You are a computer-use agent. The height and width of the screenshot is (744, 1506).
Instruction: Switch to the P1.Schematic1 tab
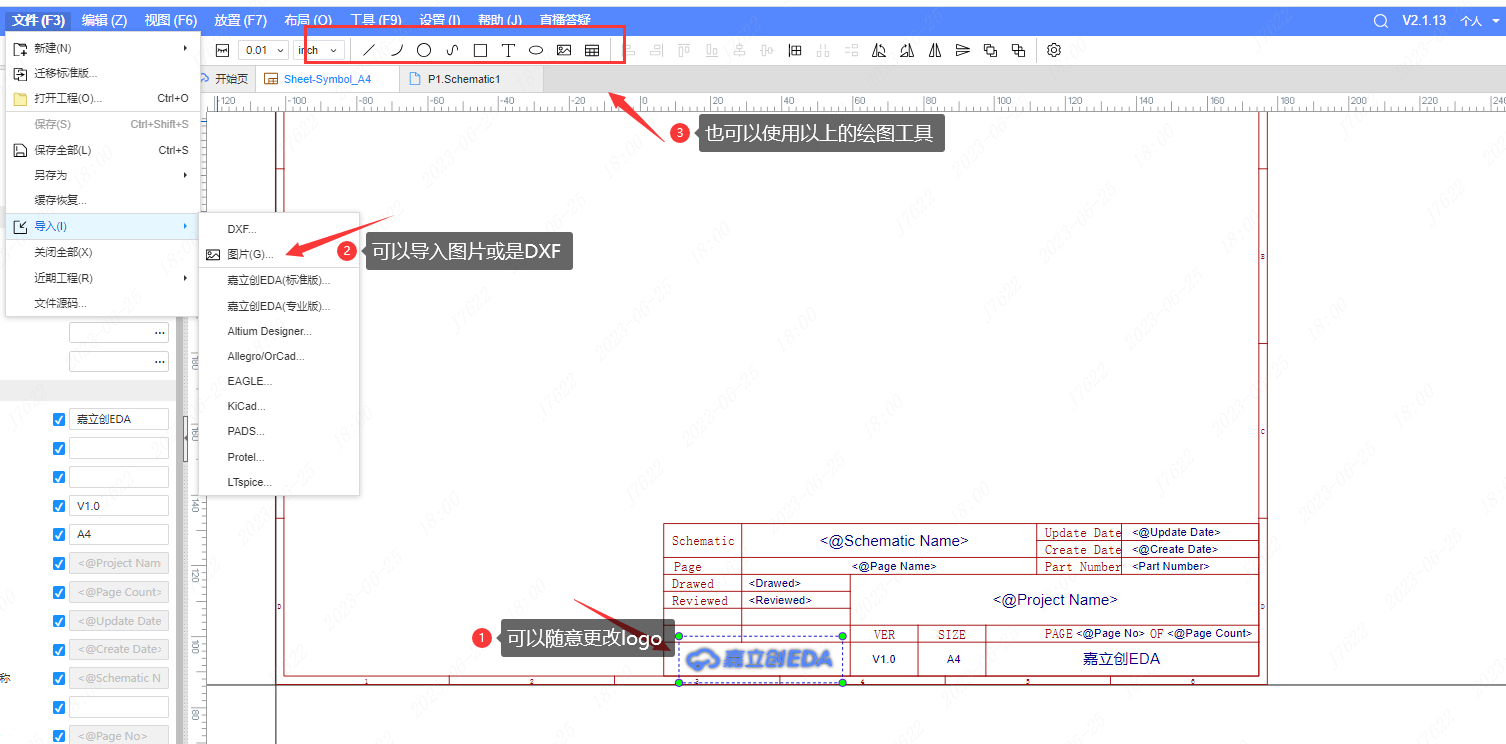pos(471,79)
